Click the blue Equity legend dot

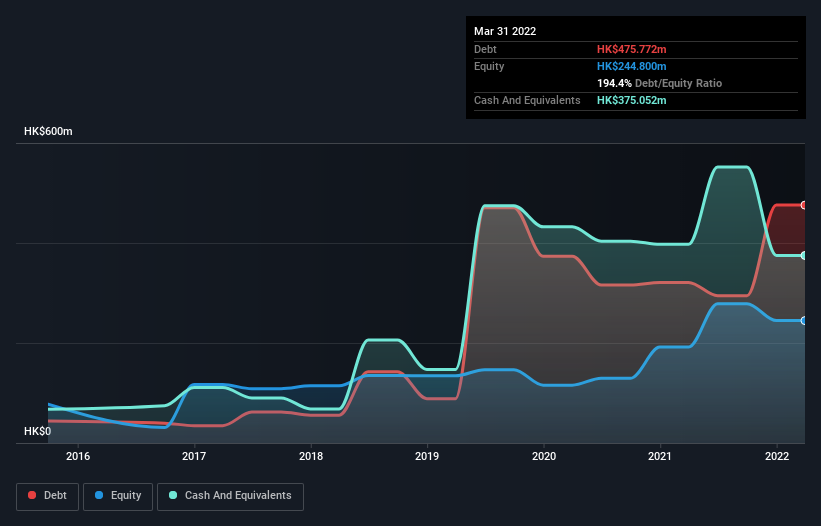(99, 495)
